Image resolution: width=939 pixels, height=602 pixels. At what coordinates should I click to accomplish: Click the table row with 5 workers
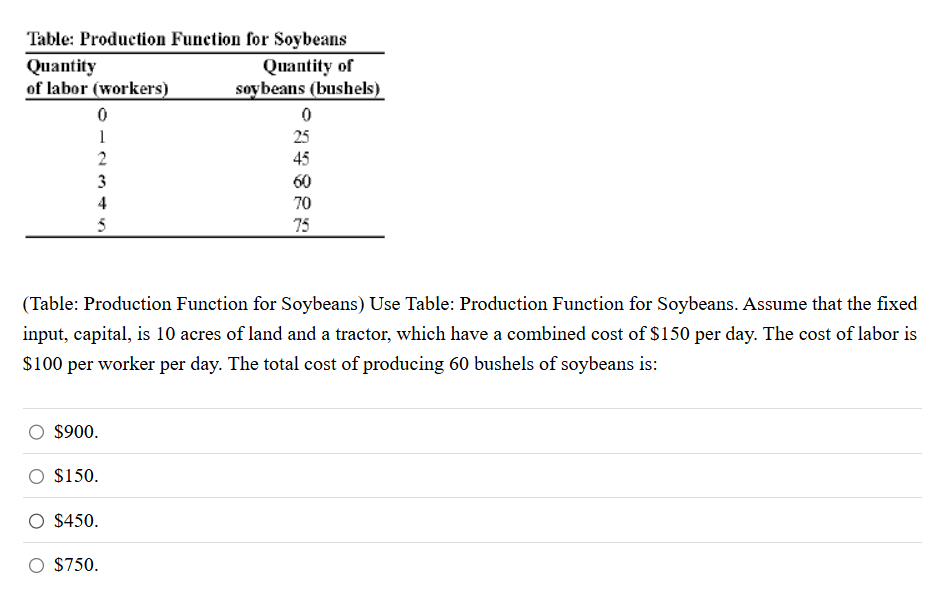coord(100,224)
